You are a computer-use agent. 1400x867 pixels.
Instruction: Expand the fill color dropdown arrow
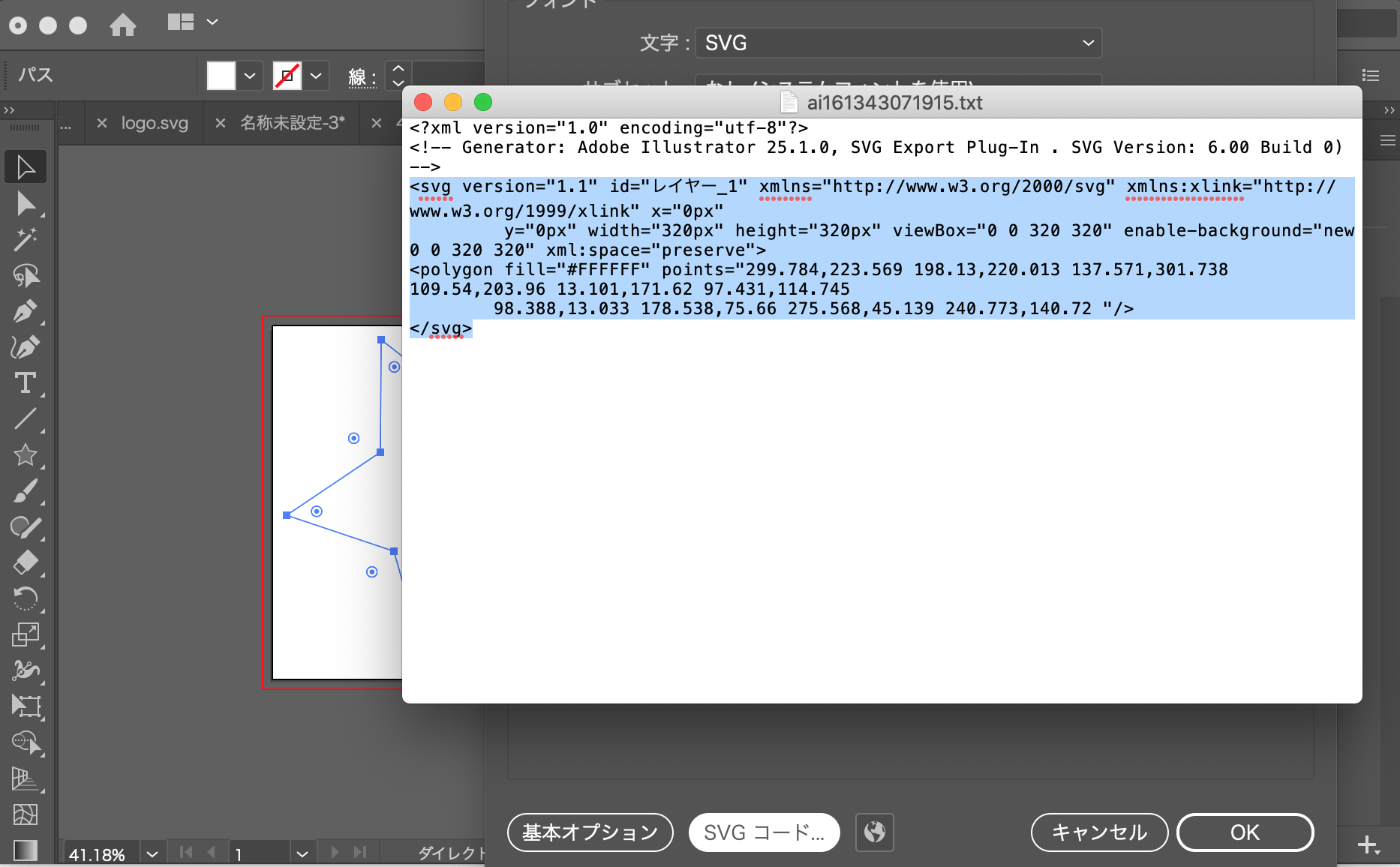pyautogui.click(x=250, y=76)
